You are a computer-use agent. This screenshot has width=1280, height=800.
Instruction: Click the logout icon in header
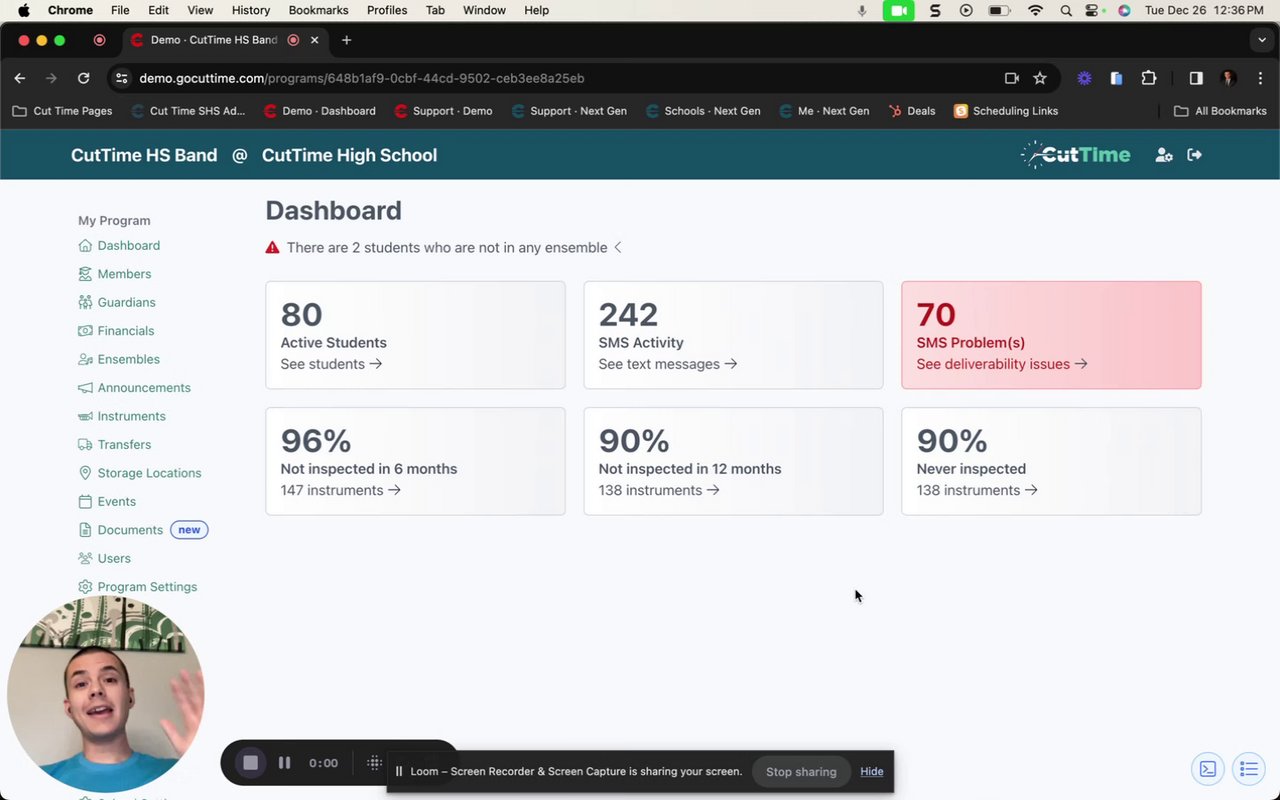(1194, 155)
